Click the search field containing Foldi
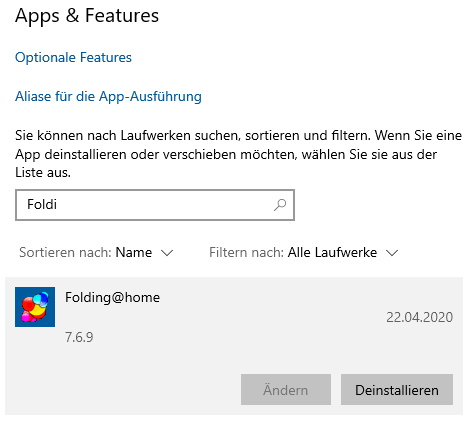 coord(155,205)
